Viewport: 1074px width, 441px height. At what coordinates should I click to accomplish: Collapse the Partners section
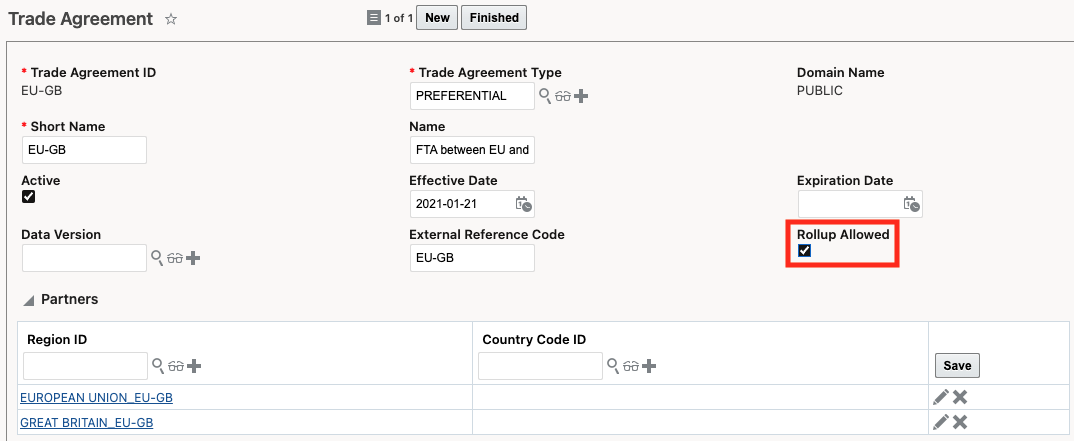click(28, 300)
